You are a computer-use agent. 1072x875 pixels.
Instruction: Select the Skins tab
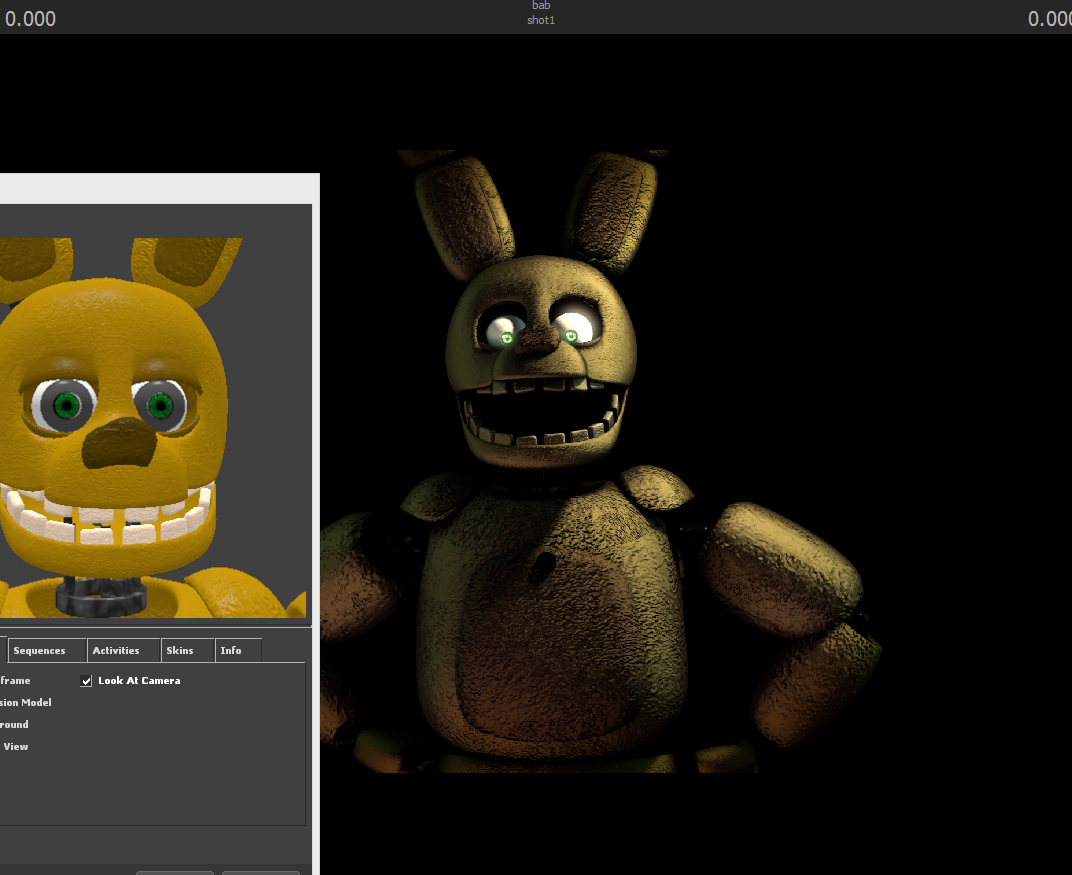(x=188, y=650)
